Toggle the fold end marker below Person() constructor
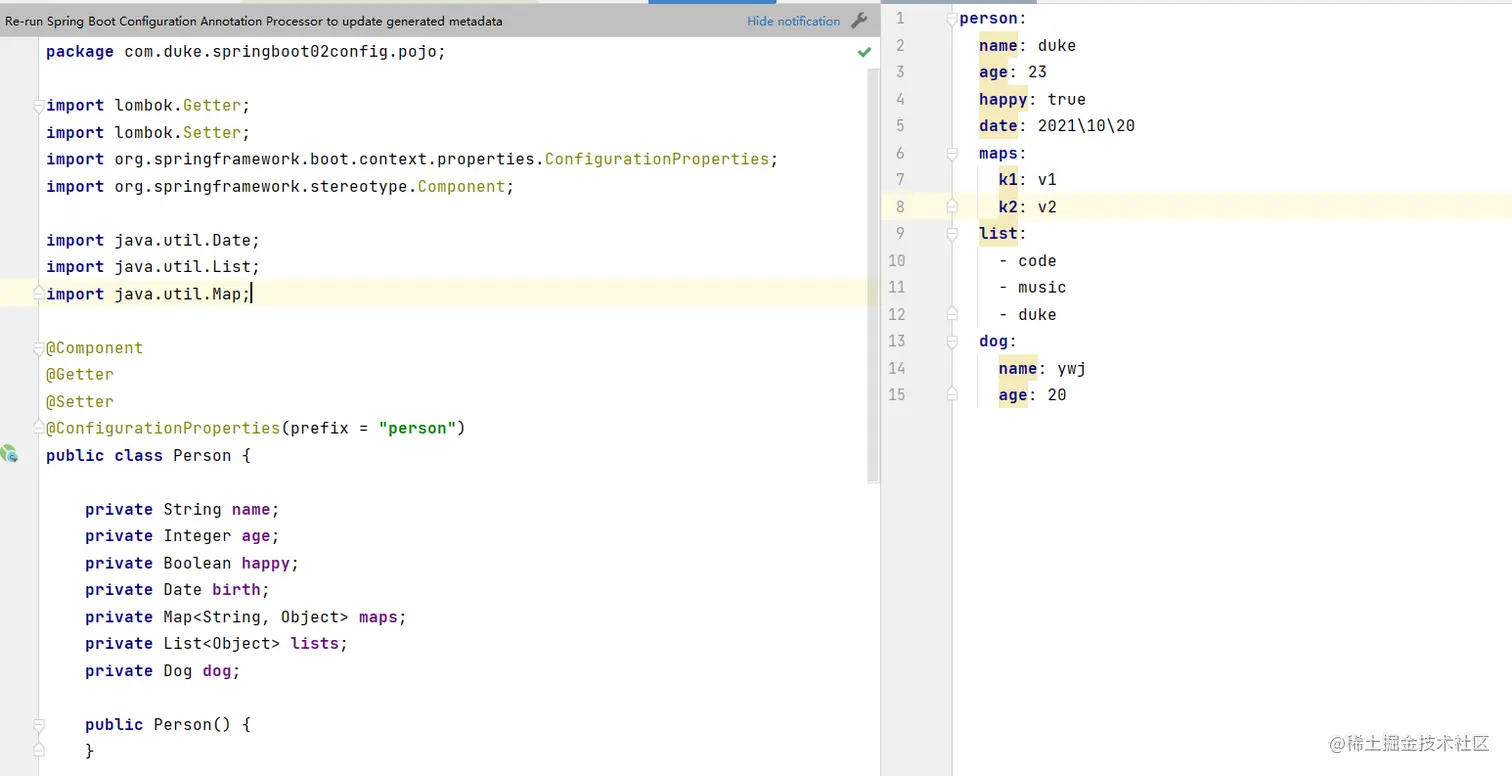1512x776 pixels. pyautogui.click(x=38, y=750)
